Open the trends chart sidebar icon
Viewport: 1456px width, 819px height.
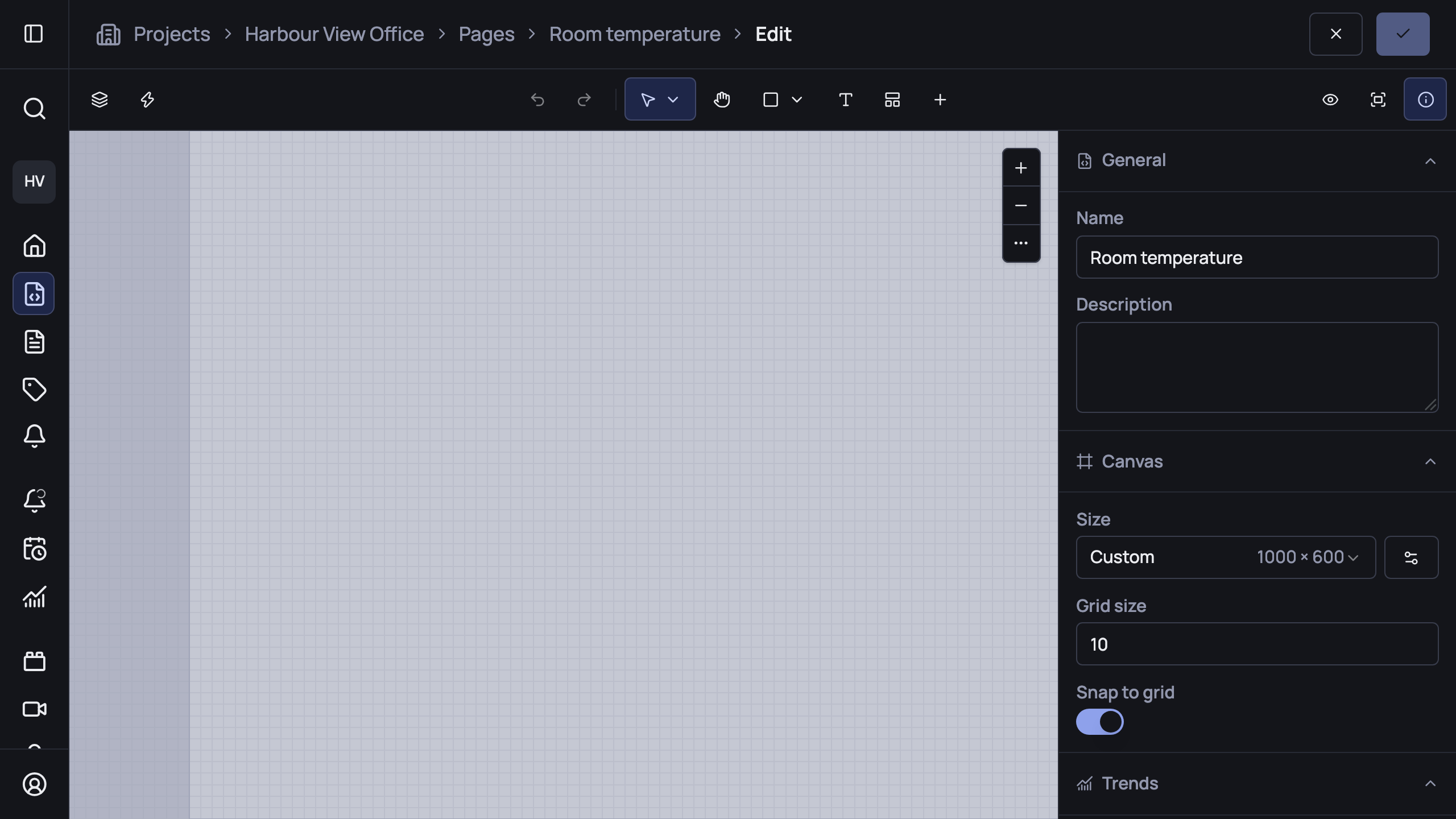pyautogui.click(x=34, y=597)
